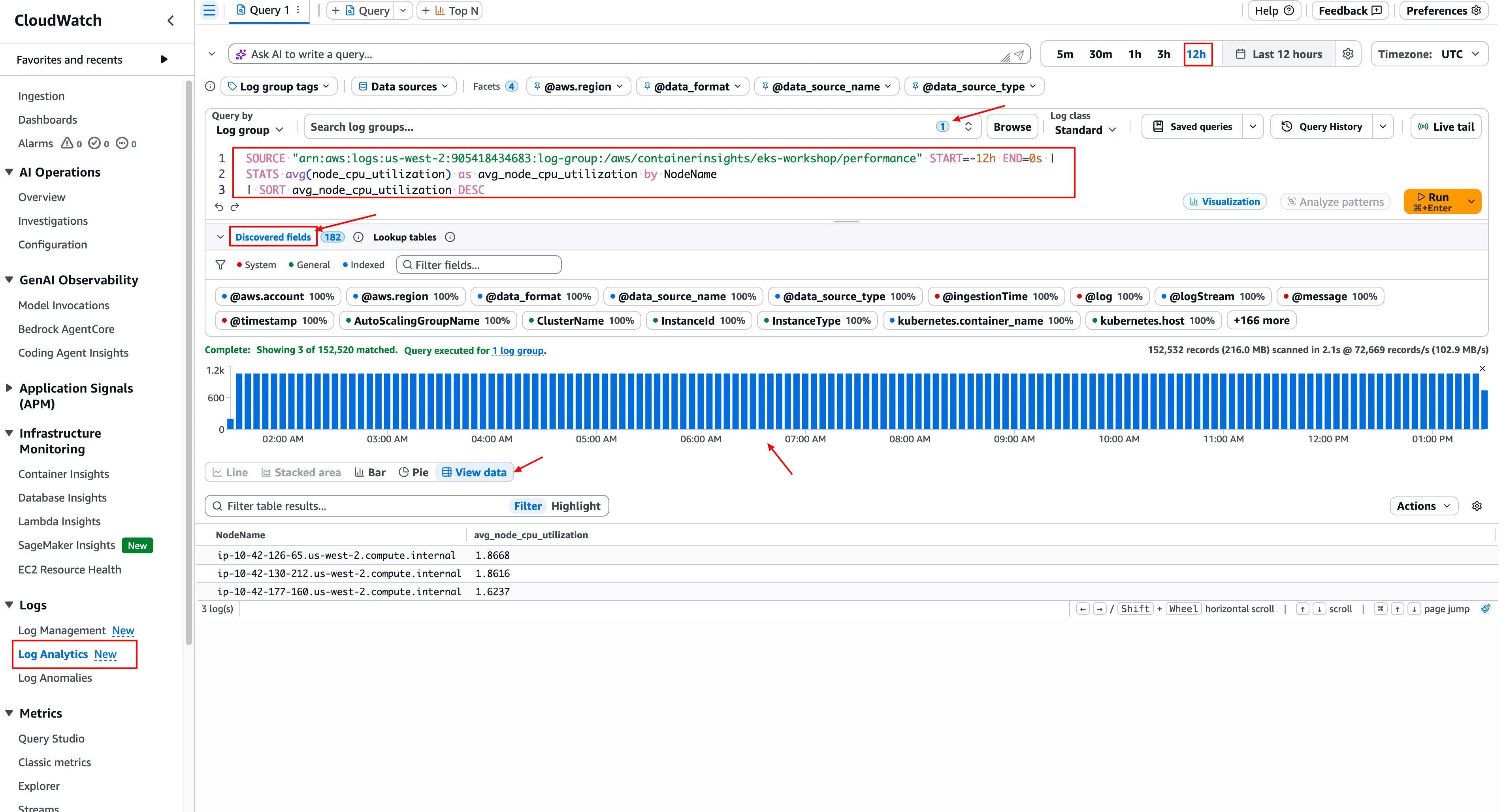Collapse the CloudWatch navigation sidebar

171,21
